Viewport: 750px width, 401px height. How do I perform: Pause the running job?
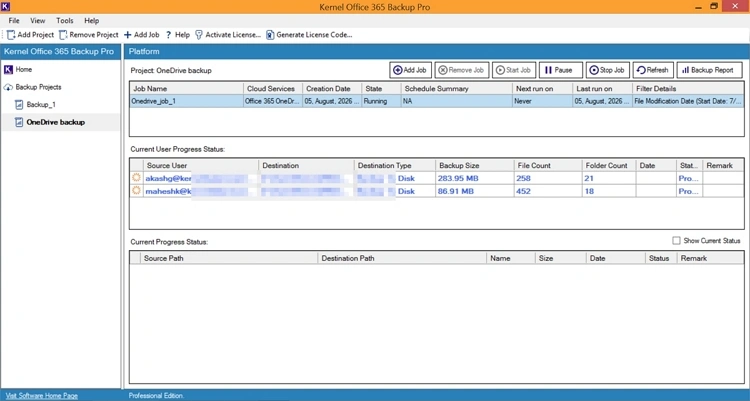click(561, 70)
